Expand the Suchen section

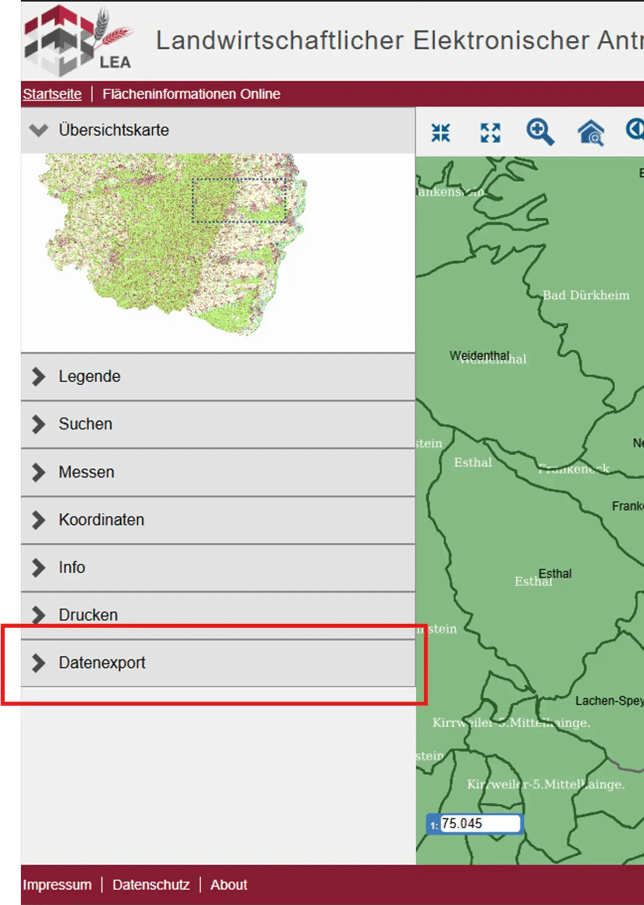pyautogui.click(x=85, y=424)
